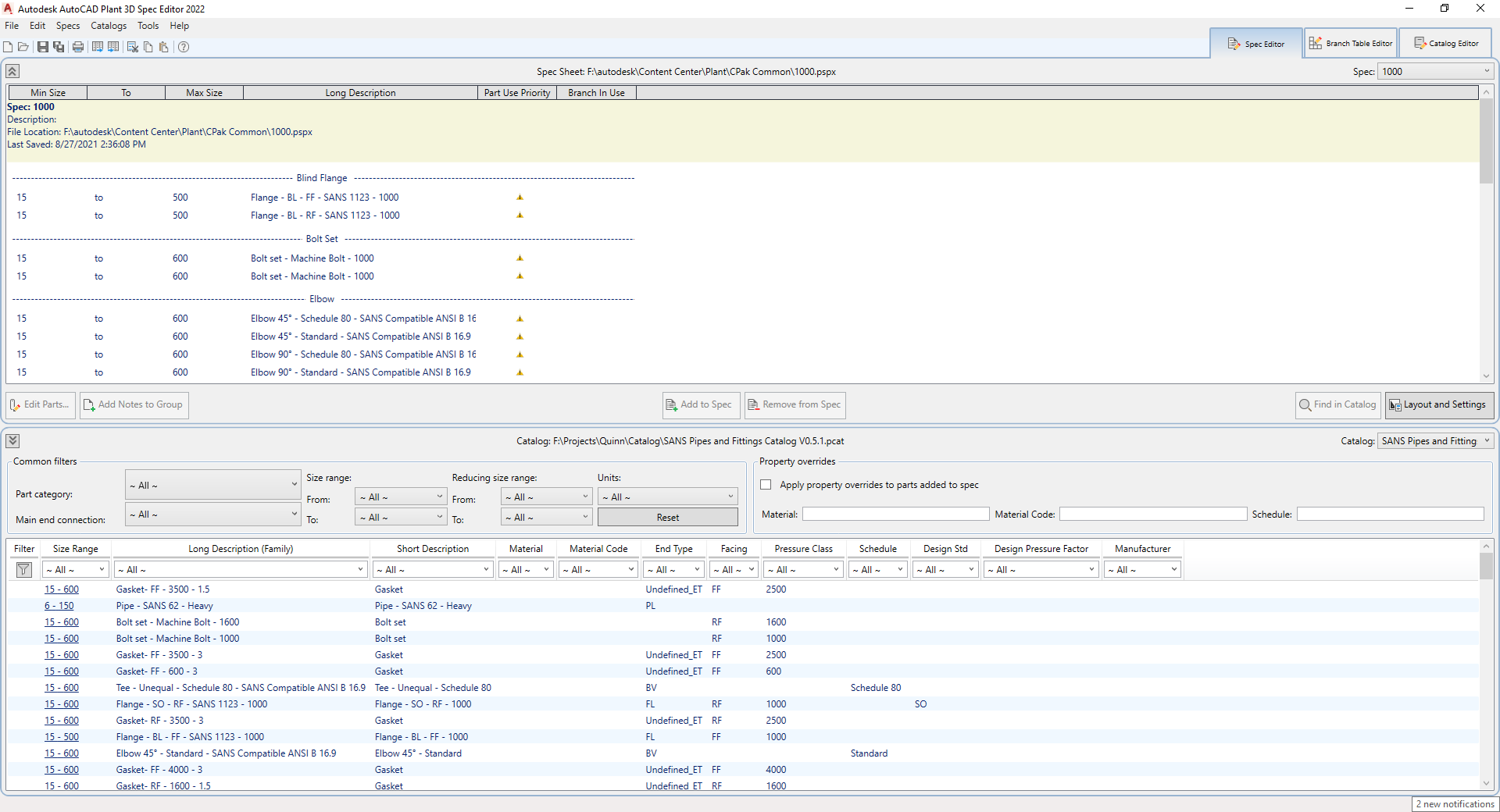
Task: Click the Print toolbar icon
Action: [x=78, y=47]
